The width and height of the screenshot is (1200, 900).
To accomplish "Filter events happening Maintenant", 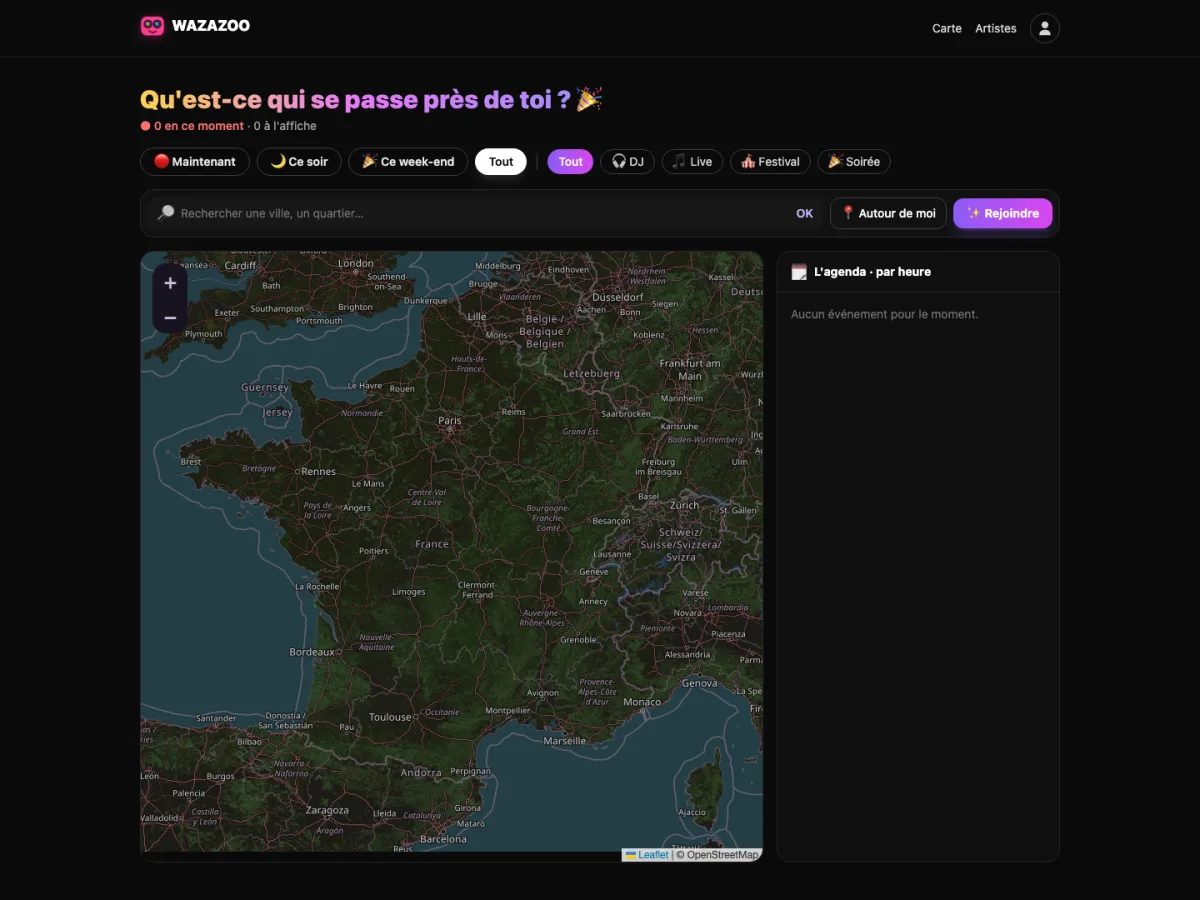I will click(x=195, y=162).
